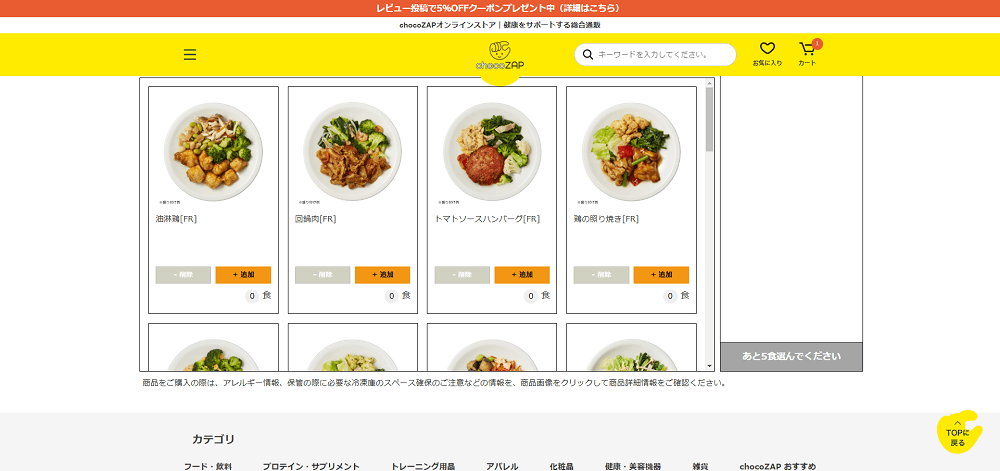Click the scroll-down arrow of the product list
Screen dimensions: 1000x471
709,366
